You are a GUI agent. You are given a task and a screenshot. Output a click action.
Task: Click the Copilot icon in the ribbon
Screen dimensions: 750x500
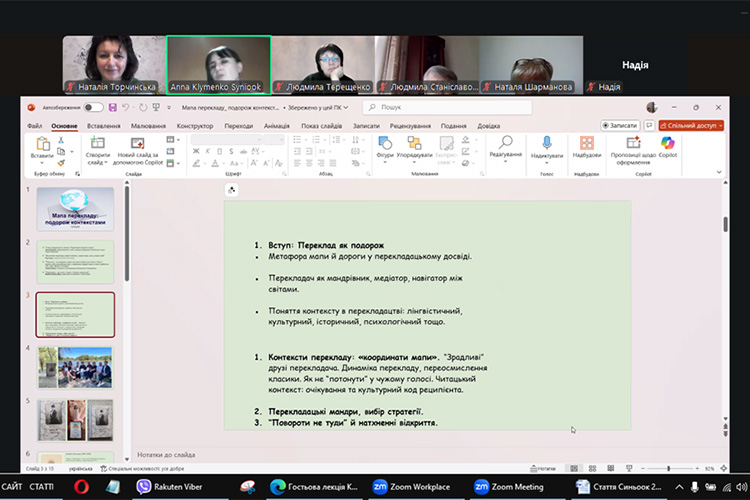[667, 144]
